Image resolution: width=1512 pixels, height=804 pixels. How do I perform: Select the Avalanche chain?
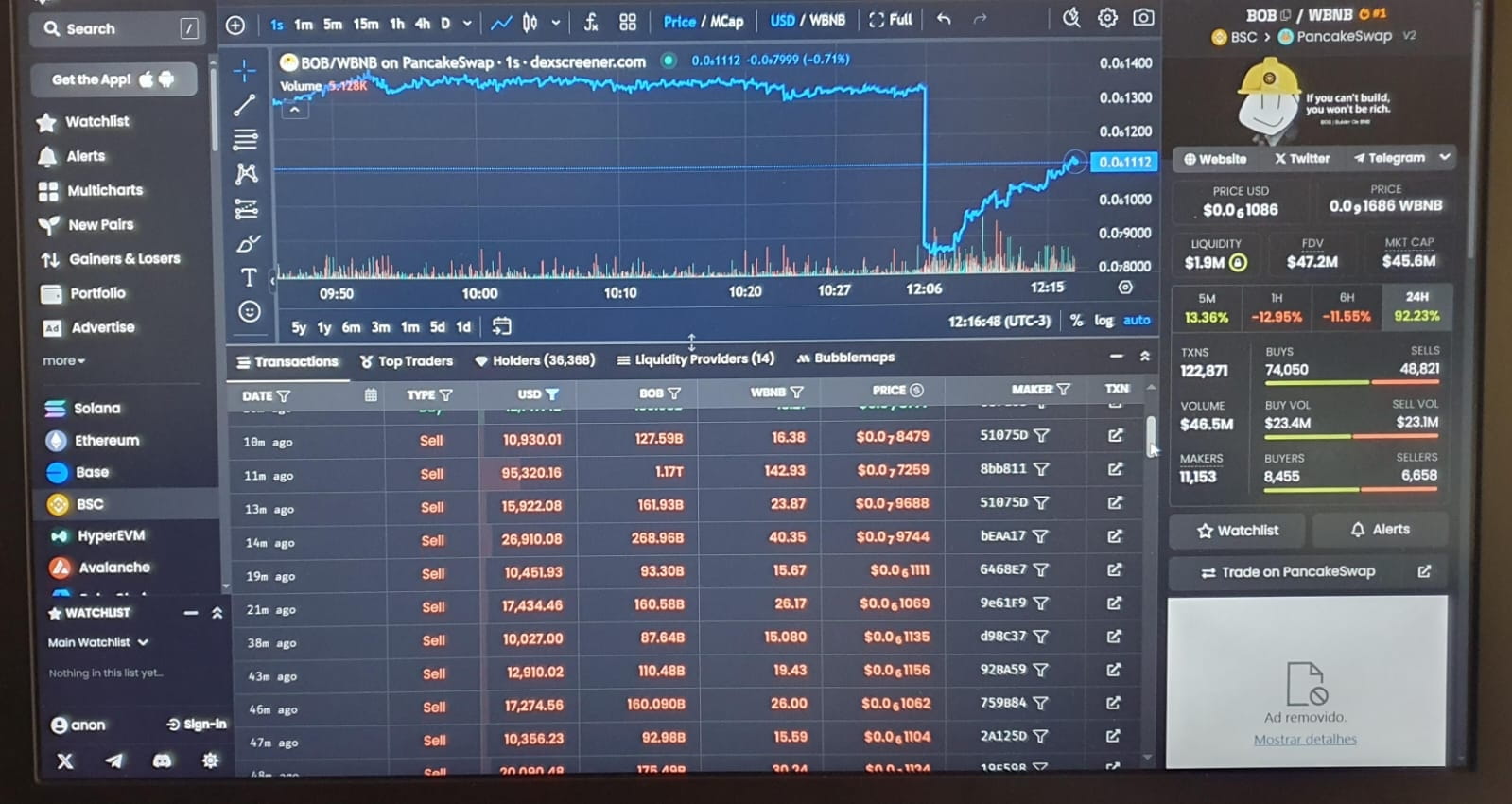pos(100,568)
